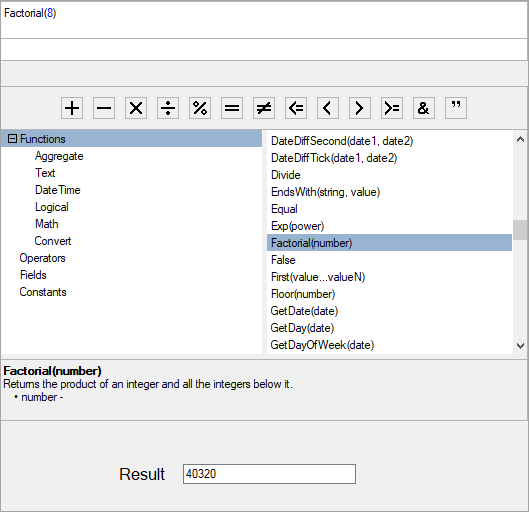Select the Divide list entry

point(389,175)
